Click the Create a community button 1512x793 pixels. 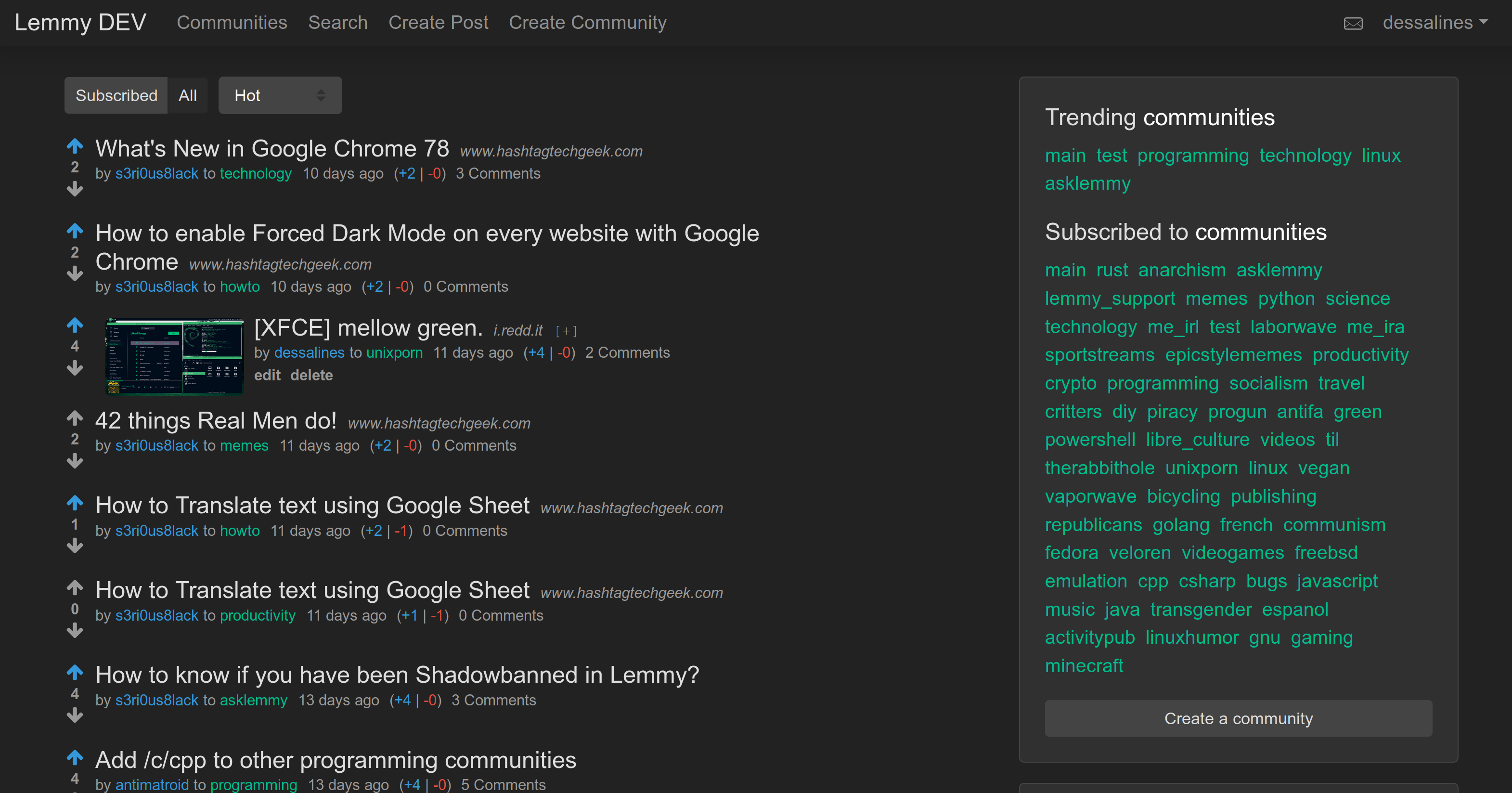point(1238,718)
